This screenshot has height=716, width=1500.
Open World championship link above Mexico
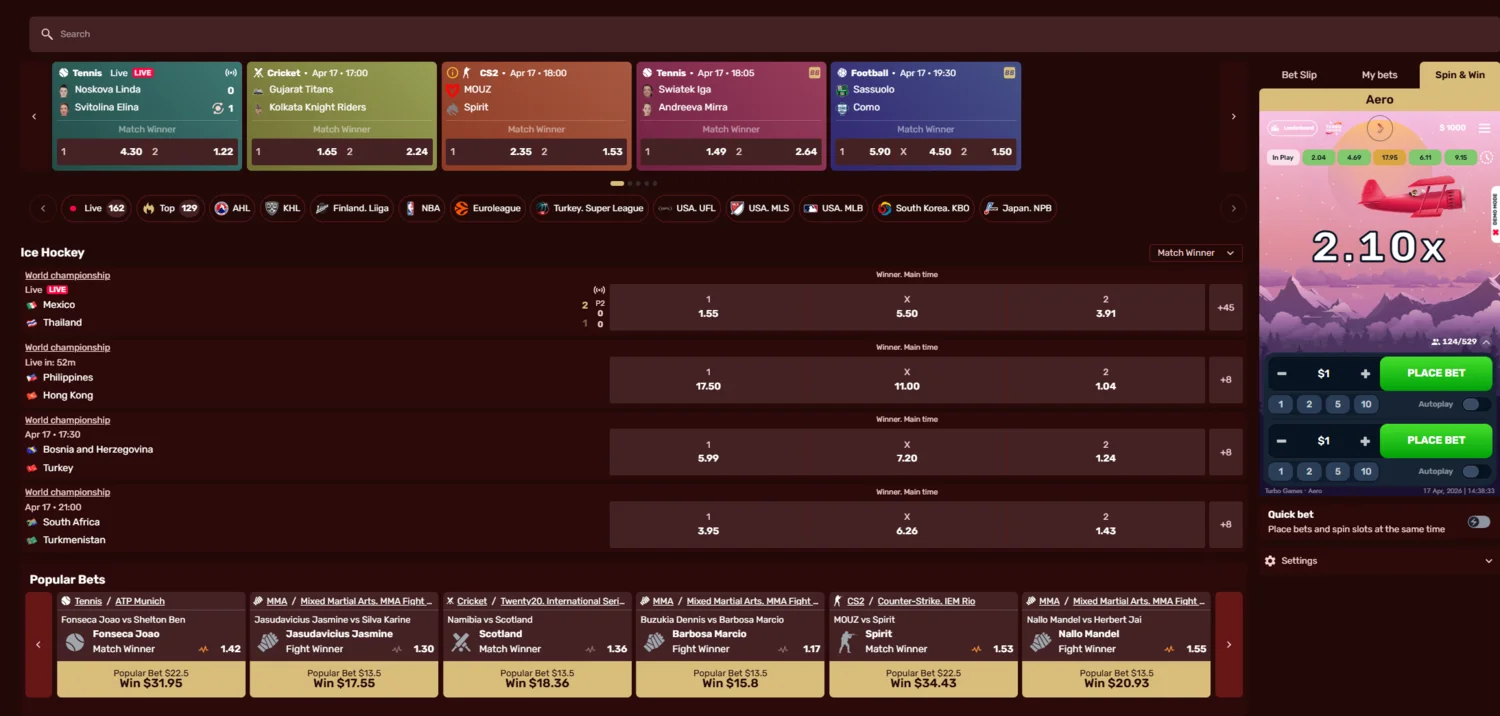[67, 276]
